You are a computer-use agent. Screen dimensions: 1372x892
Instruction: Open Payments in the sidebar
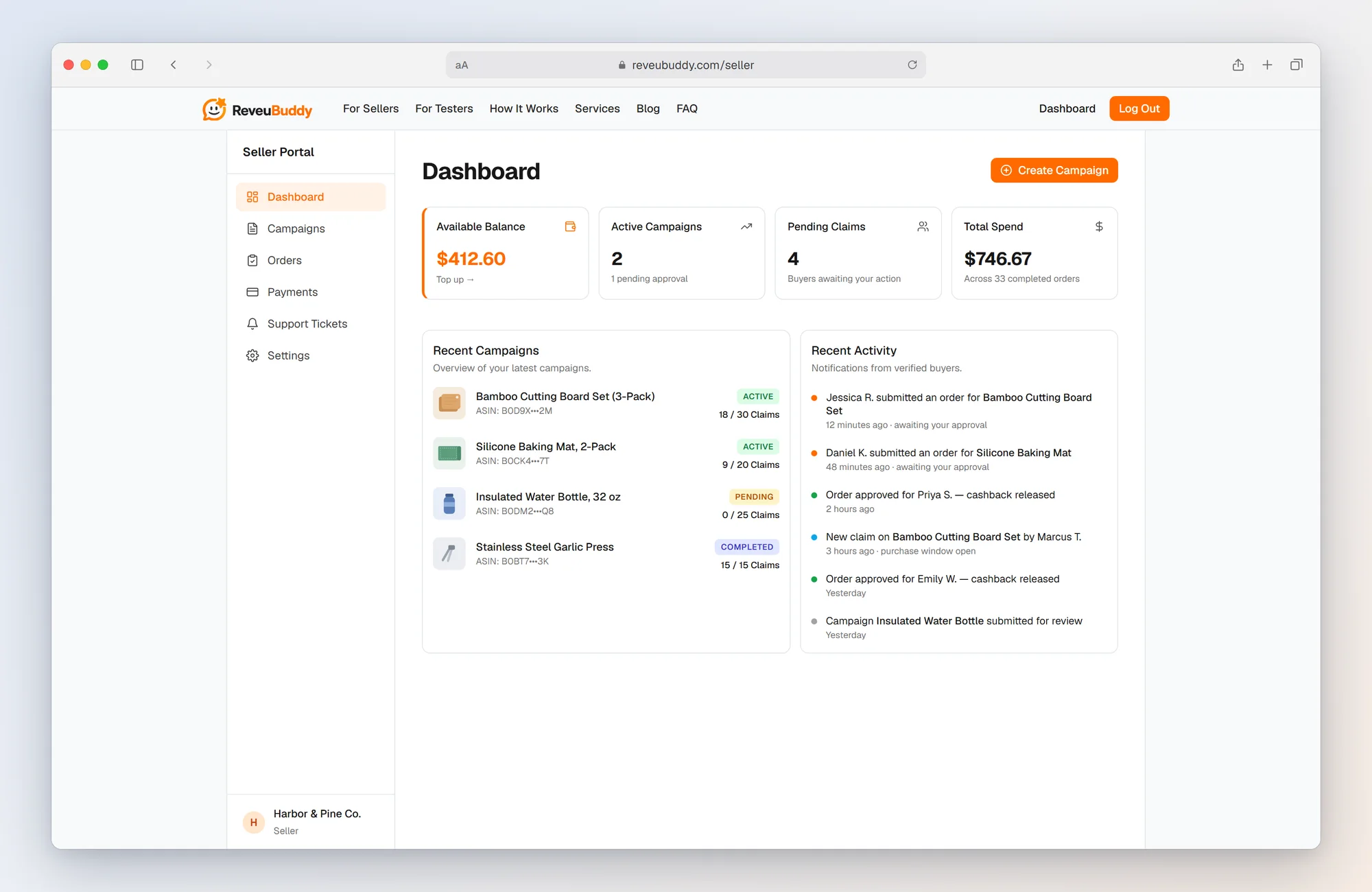click(311, 292)
